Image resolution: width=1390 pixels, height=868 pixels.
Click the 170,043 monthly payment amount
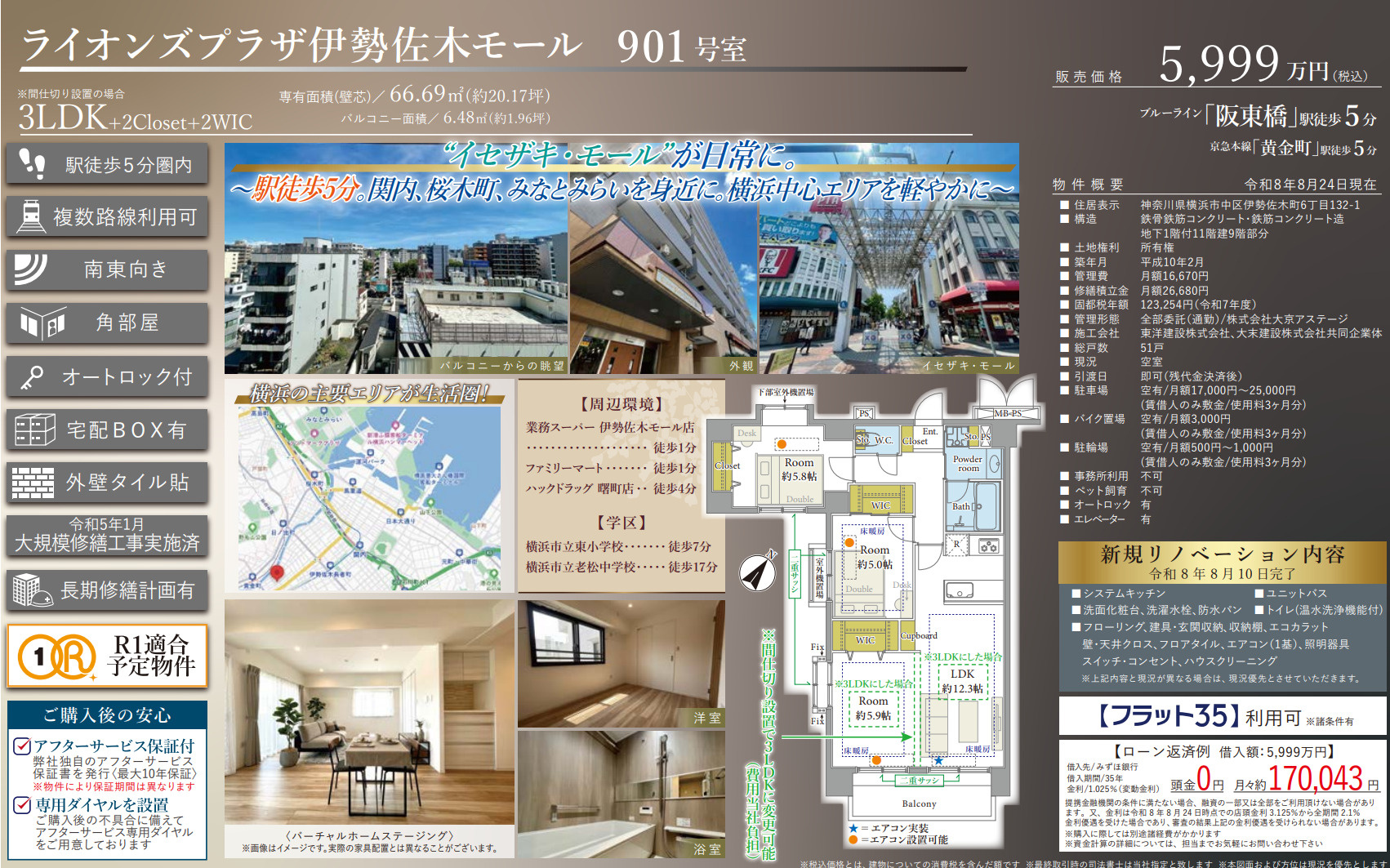[x=1315, y=778]
